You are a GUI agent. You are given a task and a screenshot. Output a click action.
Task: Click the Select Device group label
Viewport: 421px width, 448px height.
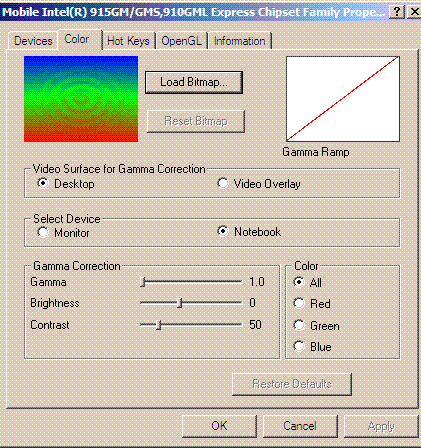(x=67, y=219)
